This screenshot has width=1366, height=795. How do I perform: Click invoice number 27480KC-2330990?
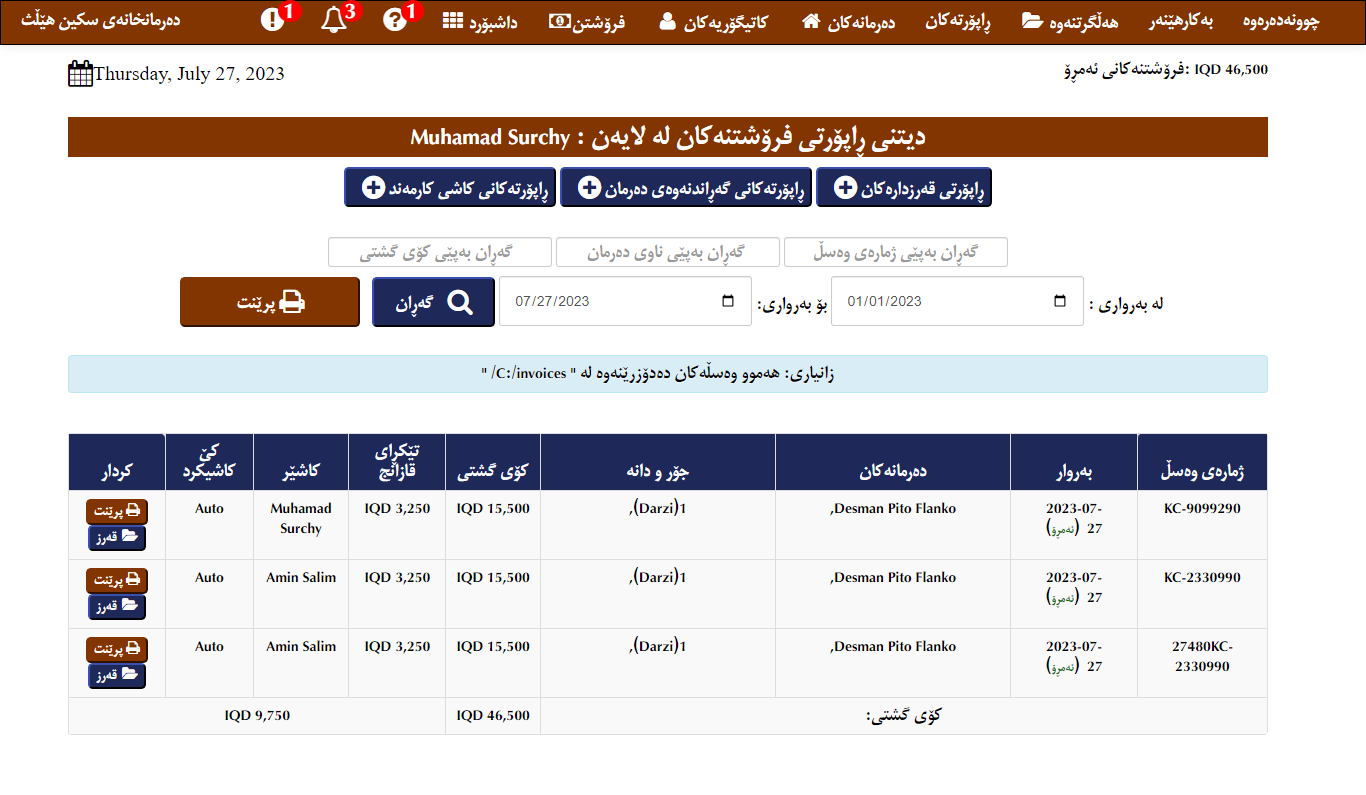(x=1202, y=656)
